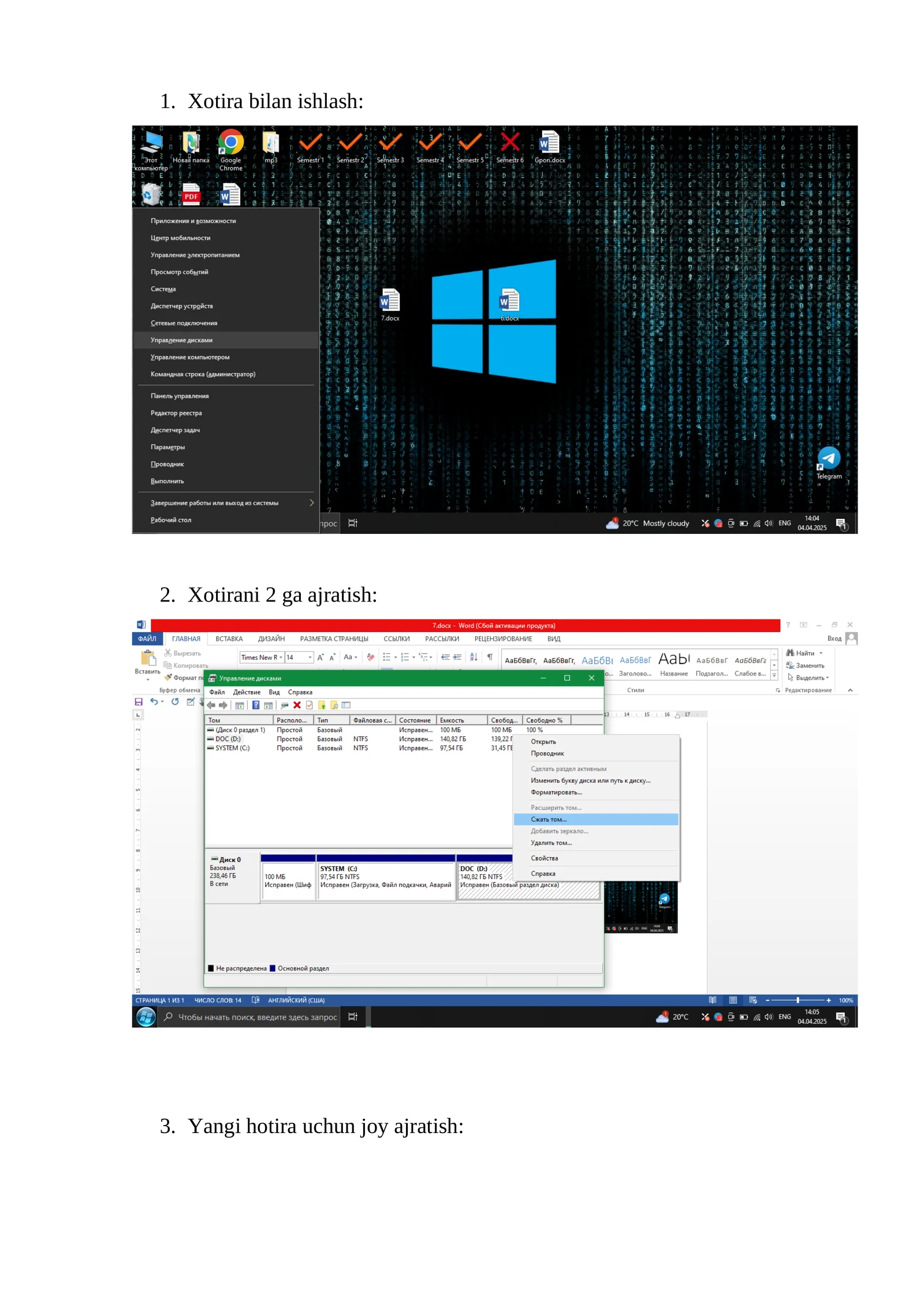Click 'Сжать том...' in the disk context menu
Viewport: 924px width, 1307px height.
[596, 819]
